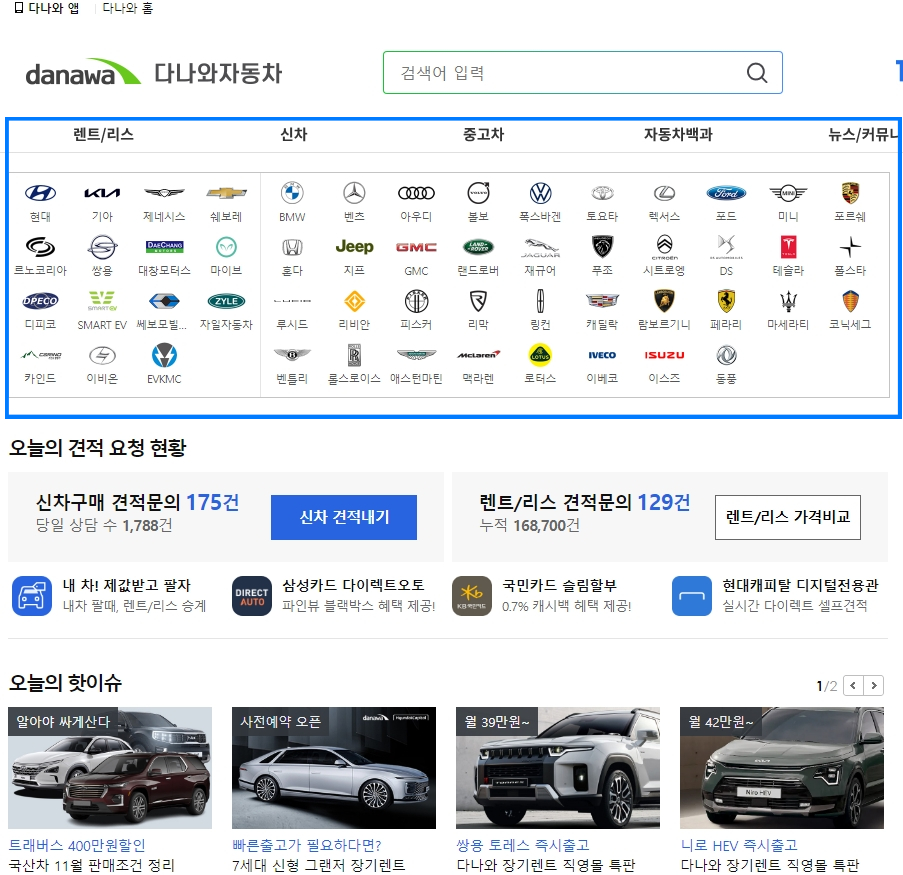Select the Volkswagen (폭스바겐) logo
Viewport: 903px width, 875px height.
[540, 194]
